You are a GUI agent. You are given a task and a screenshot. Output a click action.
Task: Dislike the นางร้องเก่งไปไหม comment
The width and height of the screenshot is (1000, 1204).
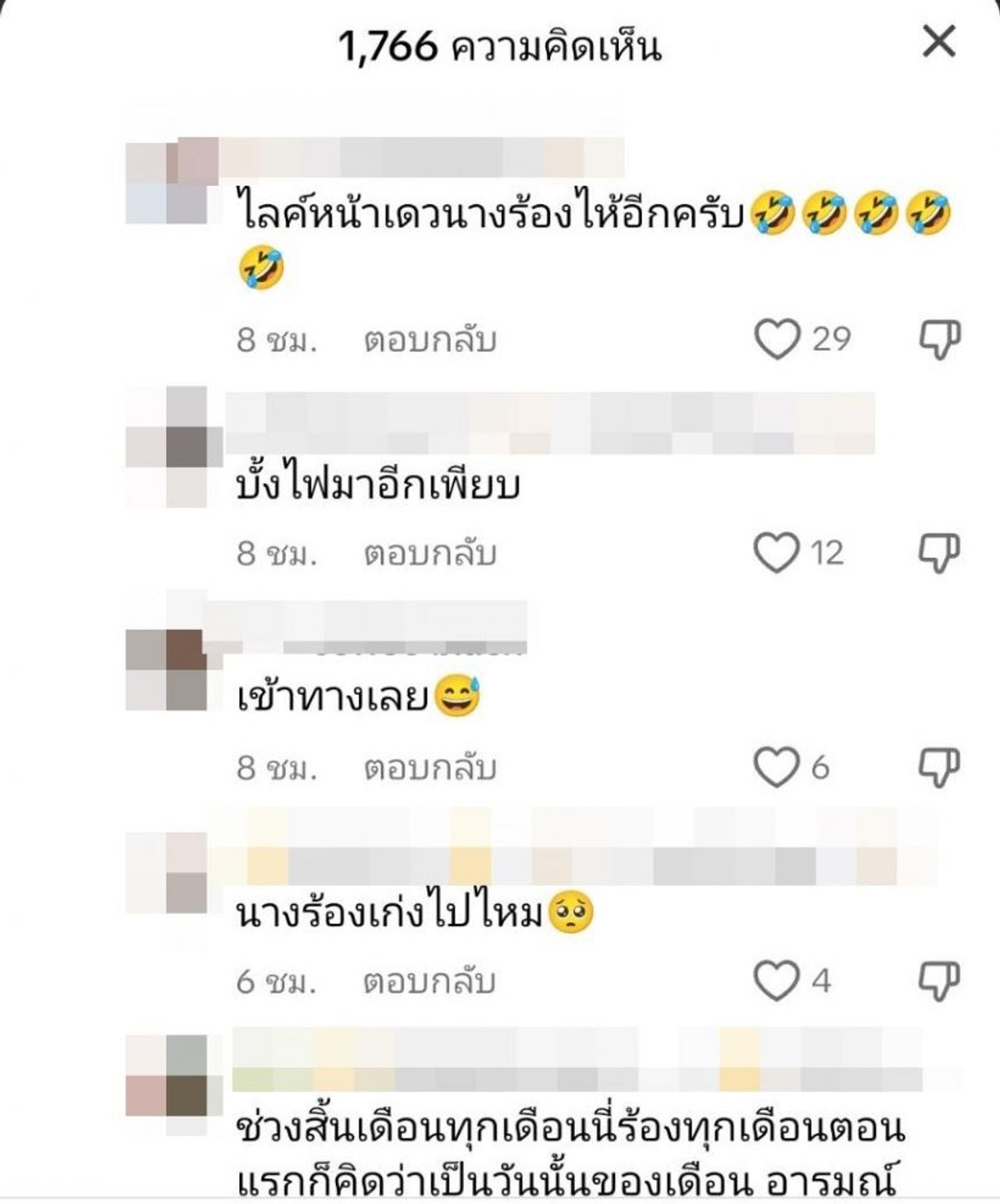(938, 981)
